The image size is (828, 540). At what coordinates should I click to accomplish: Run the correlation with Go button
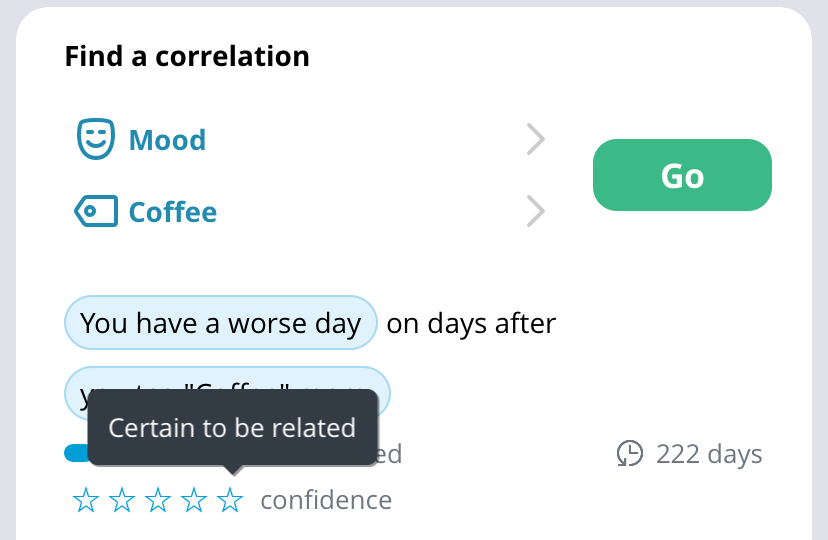[x=682, y=175]
